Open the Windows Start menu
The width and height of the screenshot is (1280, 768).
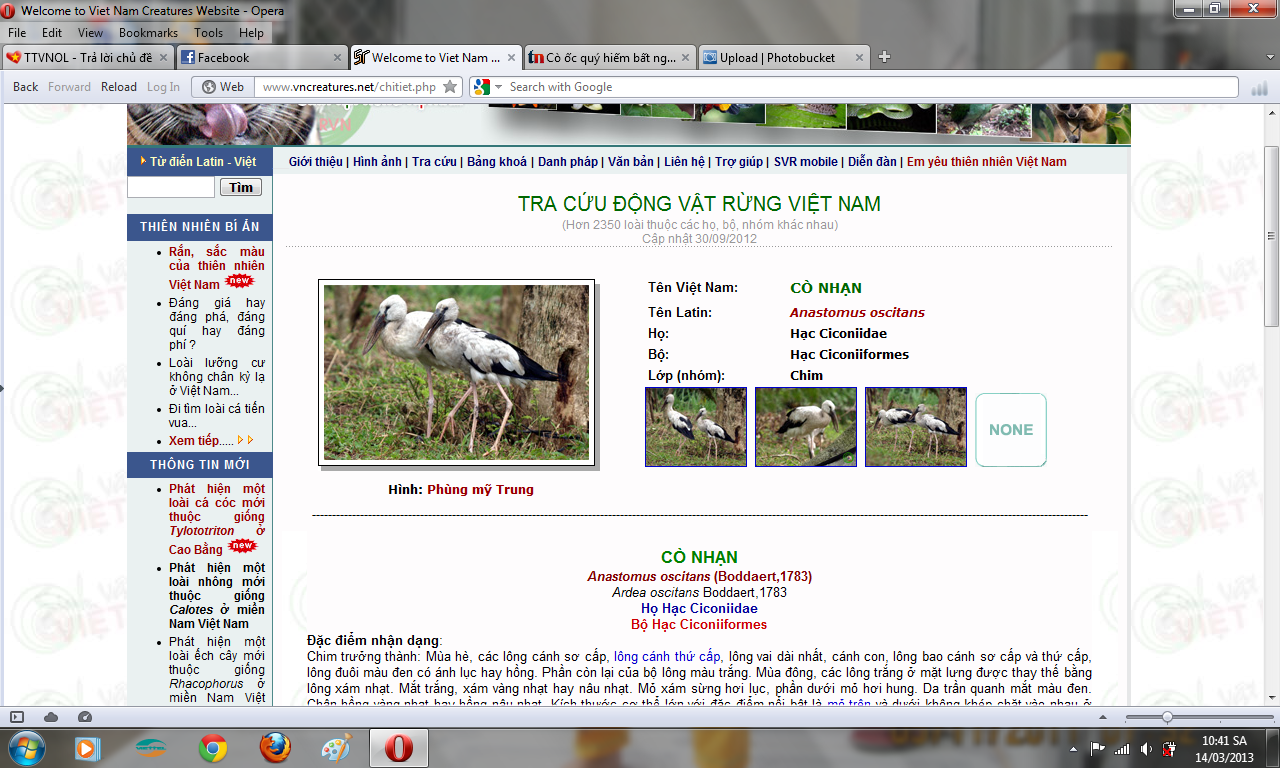(x=26, y=748)
